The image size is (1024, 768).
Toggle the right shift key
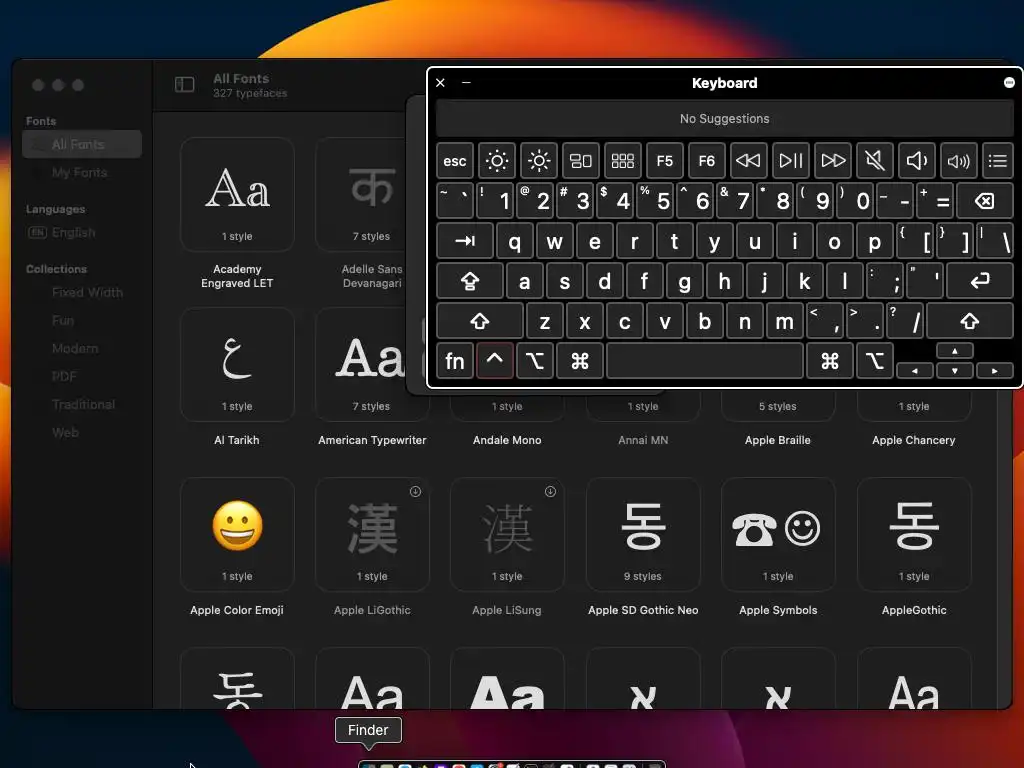[x=970, y=321]
